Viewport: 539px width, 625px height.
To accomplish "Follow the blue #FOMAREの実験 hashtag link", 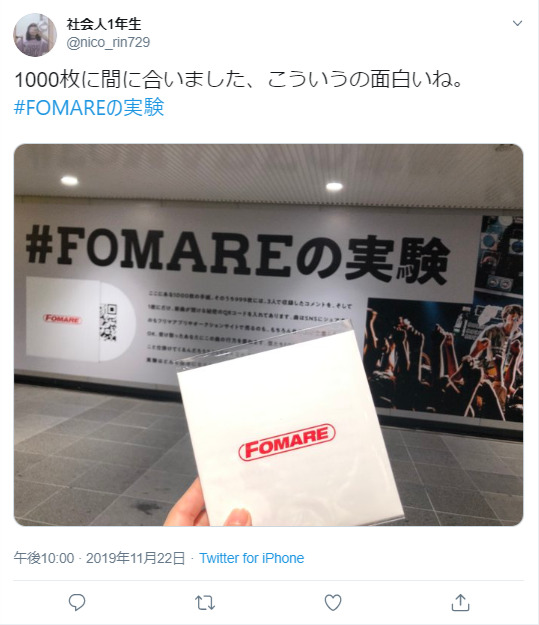I will (89, 107).
